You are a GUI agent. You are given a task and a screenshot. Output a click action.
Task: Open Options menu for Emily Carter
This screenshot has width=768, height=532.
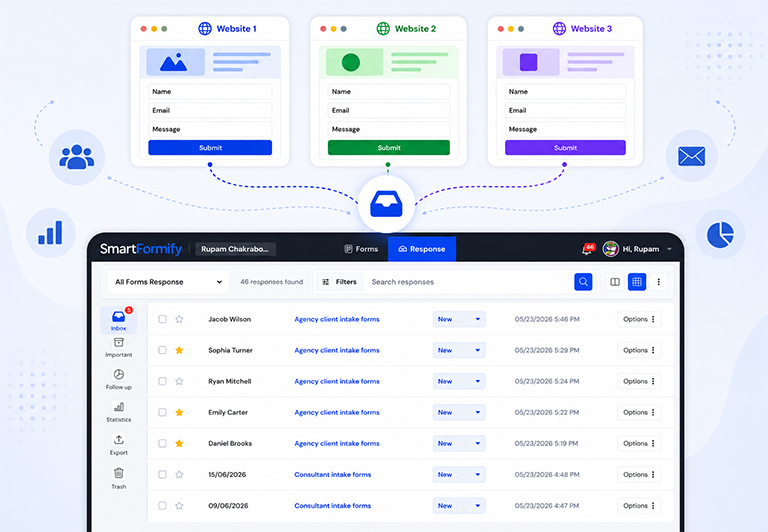[x=639, y=412]
